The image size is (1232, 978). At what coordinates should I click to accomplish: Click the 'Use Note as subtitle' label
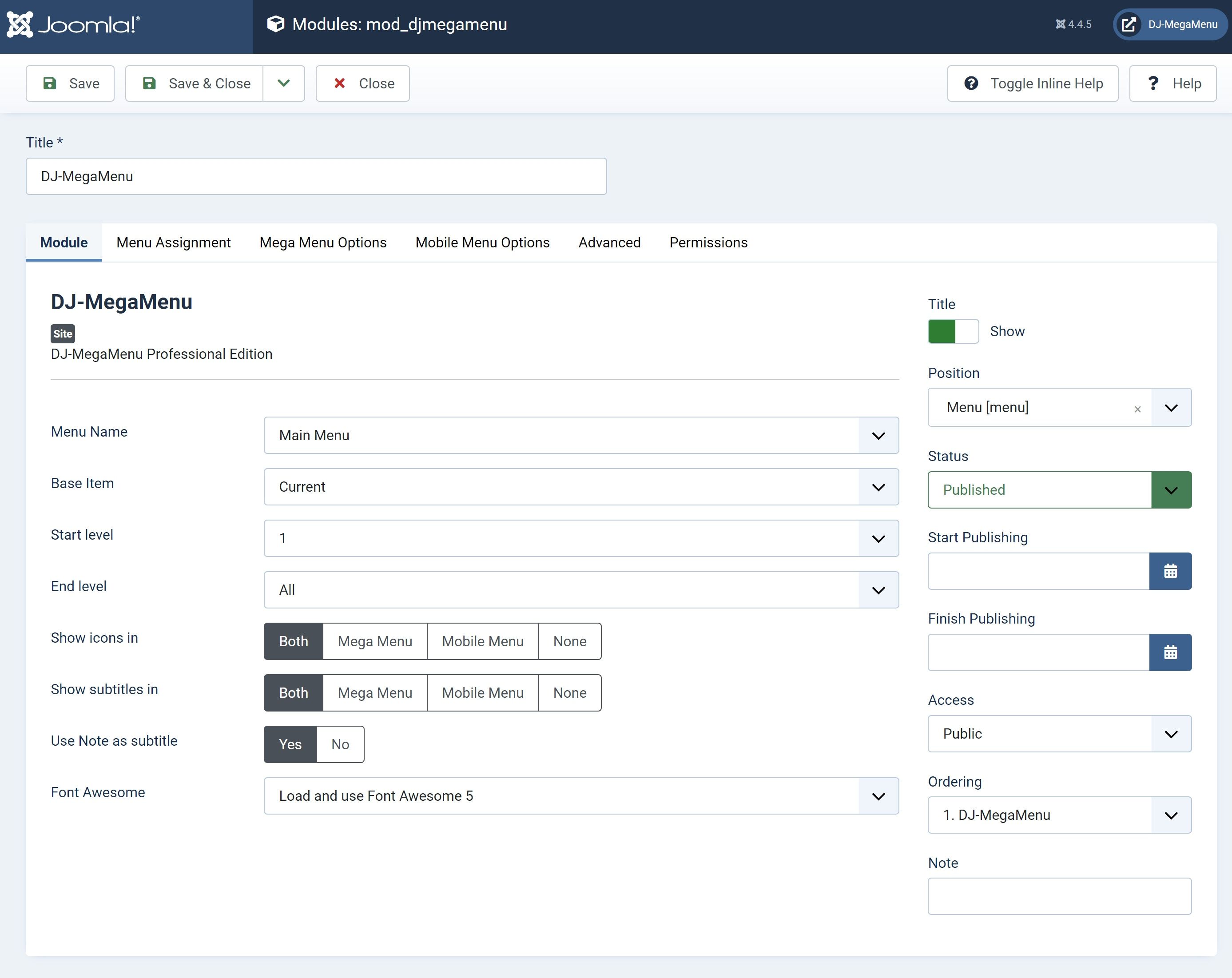(x=114, y=741)
